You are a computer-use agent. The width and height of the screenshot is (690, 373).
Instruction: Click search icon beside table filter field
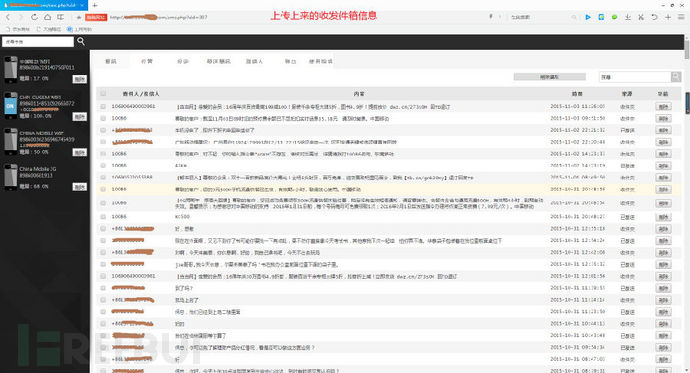(x=676, y=77)
